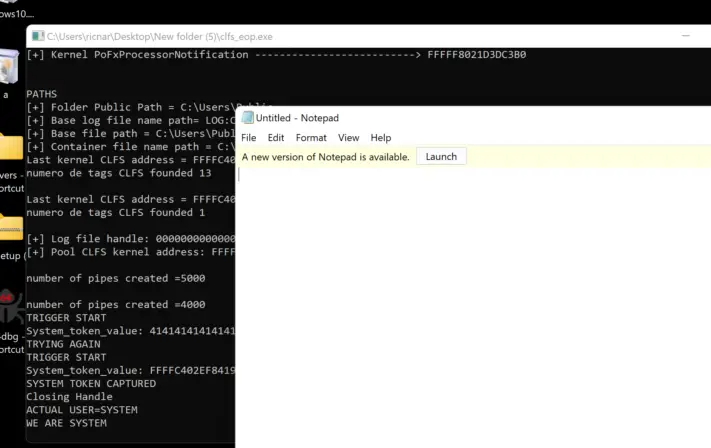Open the Format menu in Notepad
Image resolution: width=711 pixels, height=448 pixels.
click(311, 138)
